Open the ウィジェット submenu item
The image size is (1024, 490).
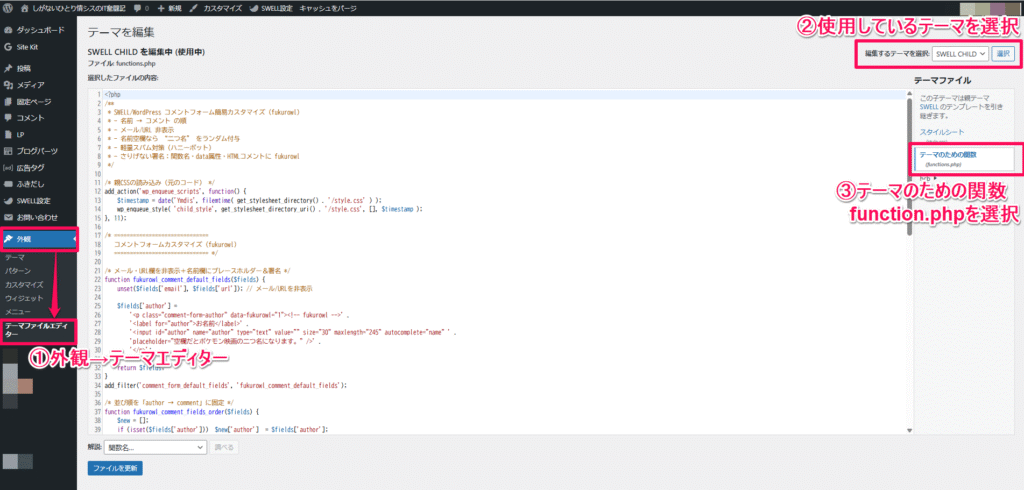[x=24, y=298]
